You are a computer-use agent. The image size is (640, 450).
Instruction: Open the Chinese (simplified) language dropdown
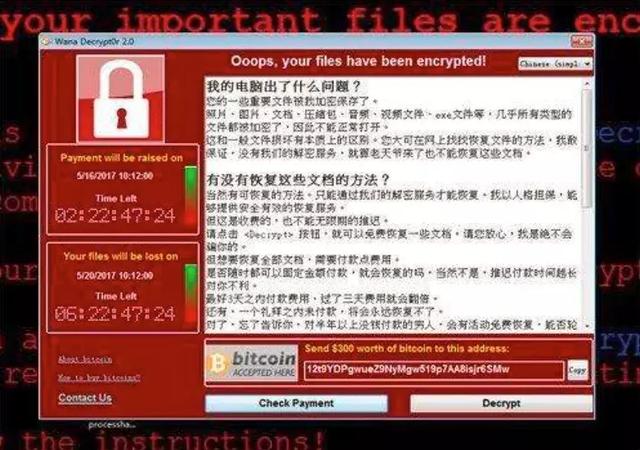click(x=555, y=64)
